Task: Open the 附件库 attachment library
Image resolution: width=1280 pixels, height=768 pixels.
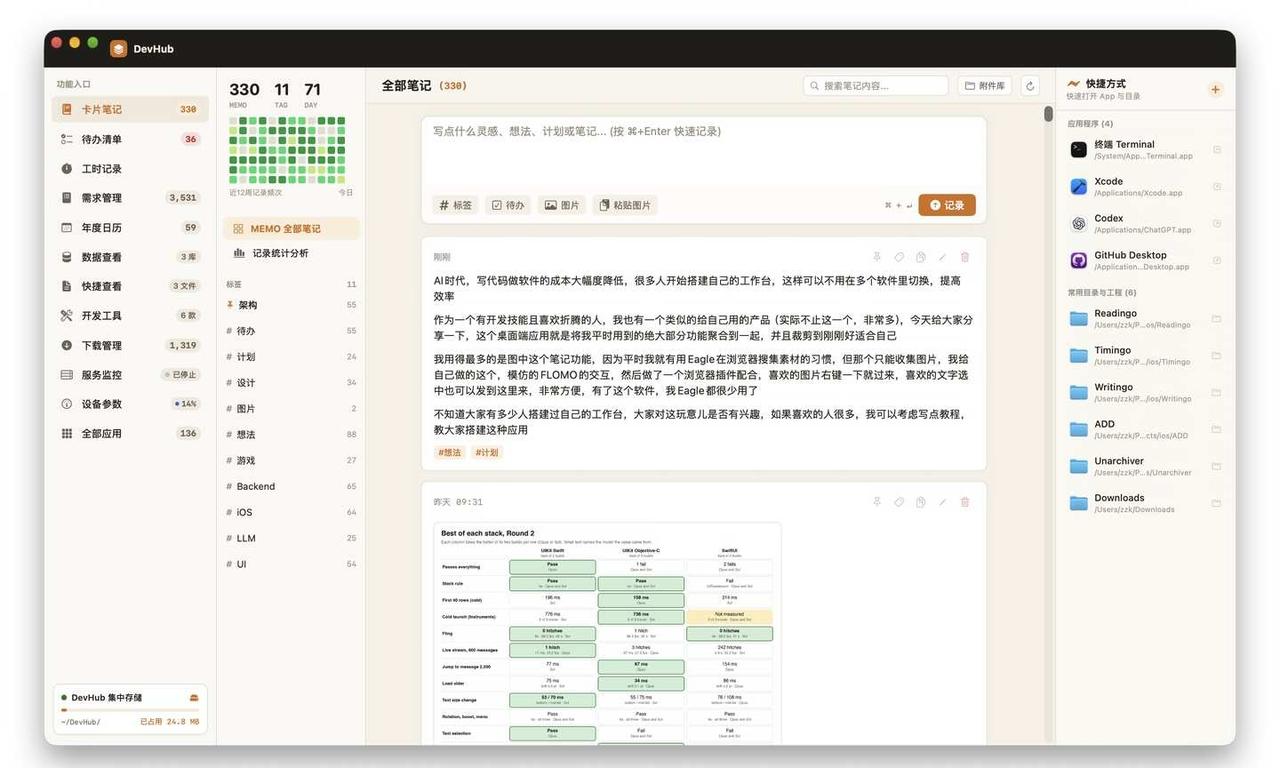Action: [985, 86]
